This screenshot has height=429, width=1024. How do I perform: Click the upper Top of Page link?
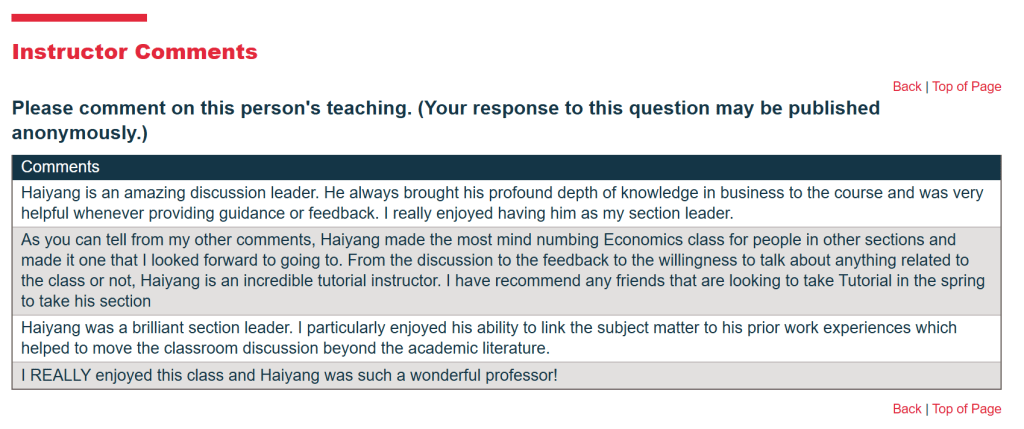(966, 87)
